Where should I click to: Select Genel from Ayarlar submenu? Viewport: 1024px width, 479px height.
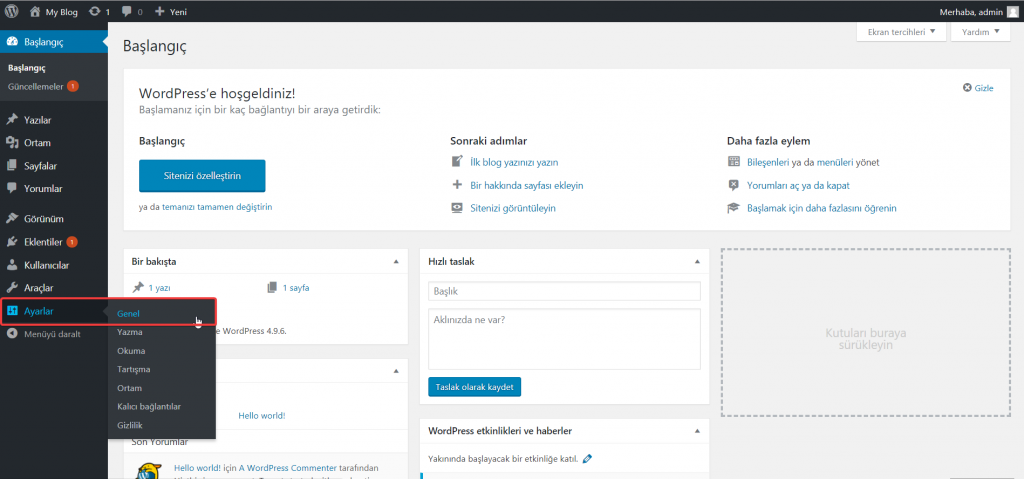click(128, 313)
